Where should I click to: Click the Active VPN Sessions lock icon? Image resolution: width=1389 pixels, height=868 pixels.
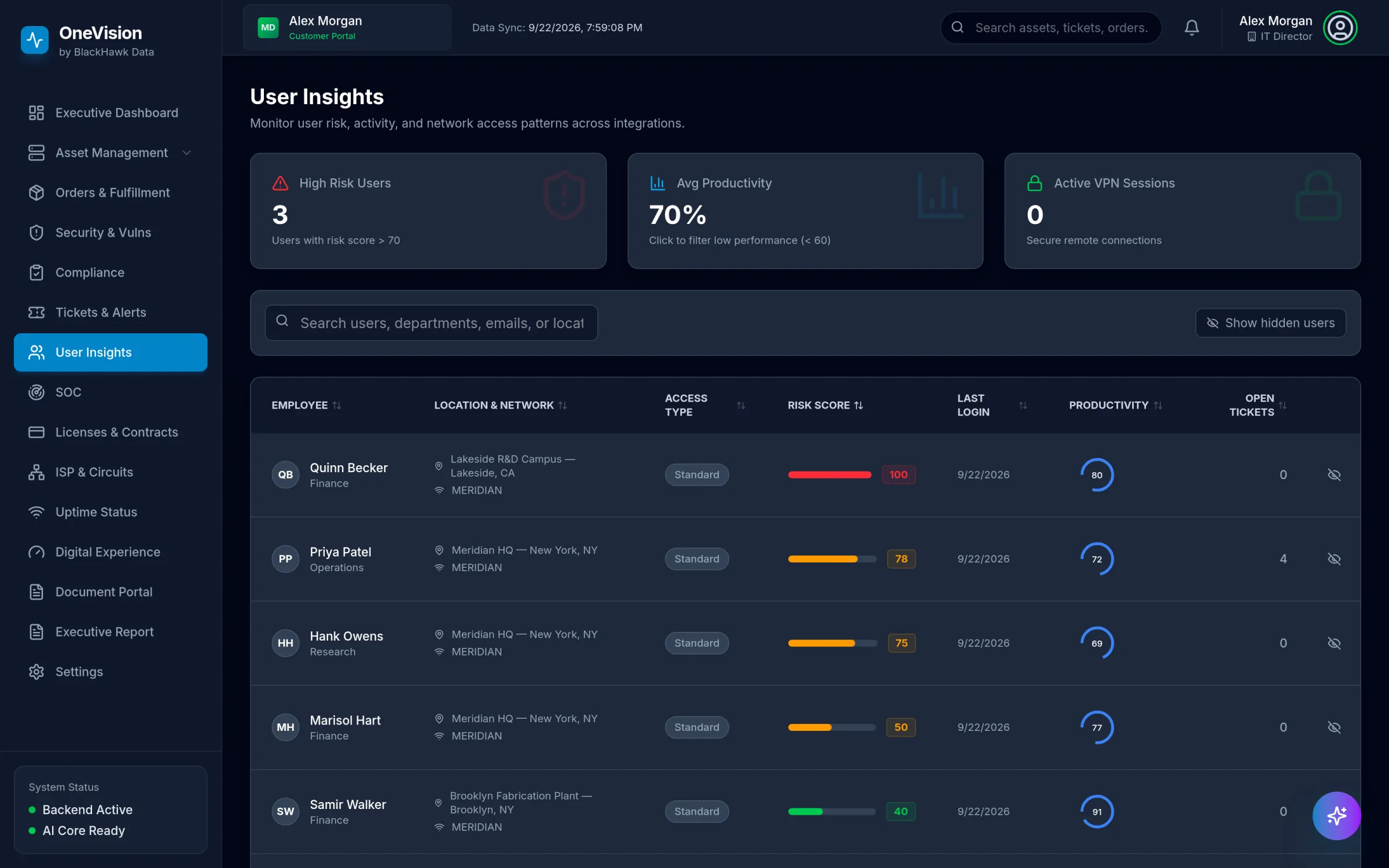tap(1034, 183)
